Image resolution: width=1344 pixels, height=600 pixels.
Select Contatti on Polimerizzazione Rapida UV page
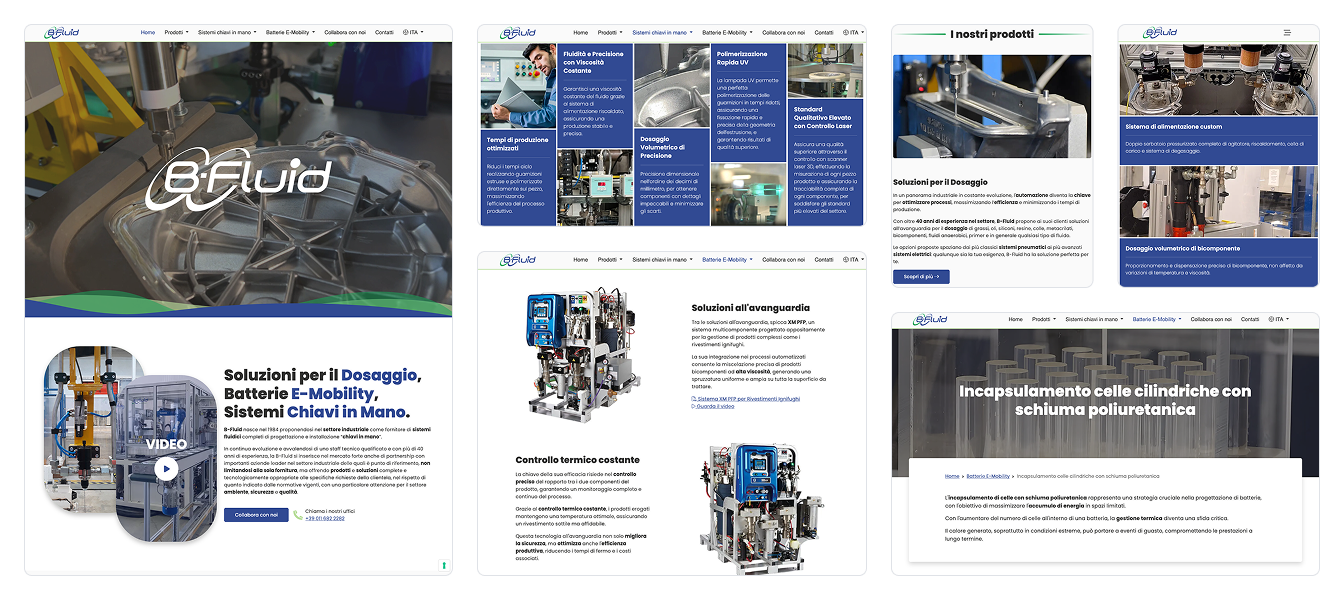point(824,33)
